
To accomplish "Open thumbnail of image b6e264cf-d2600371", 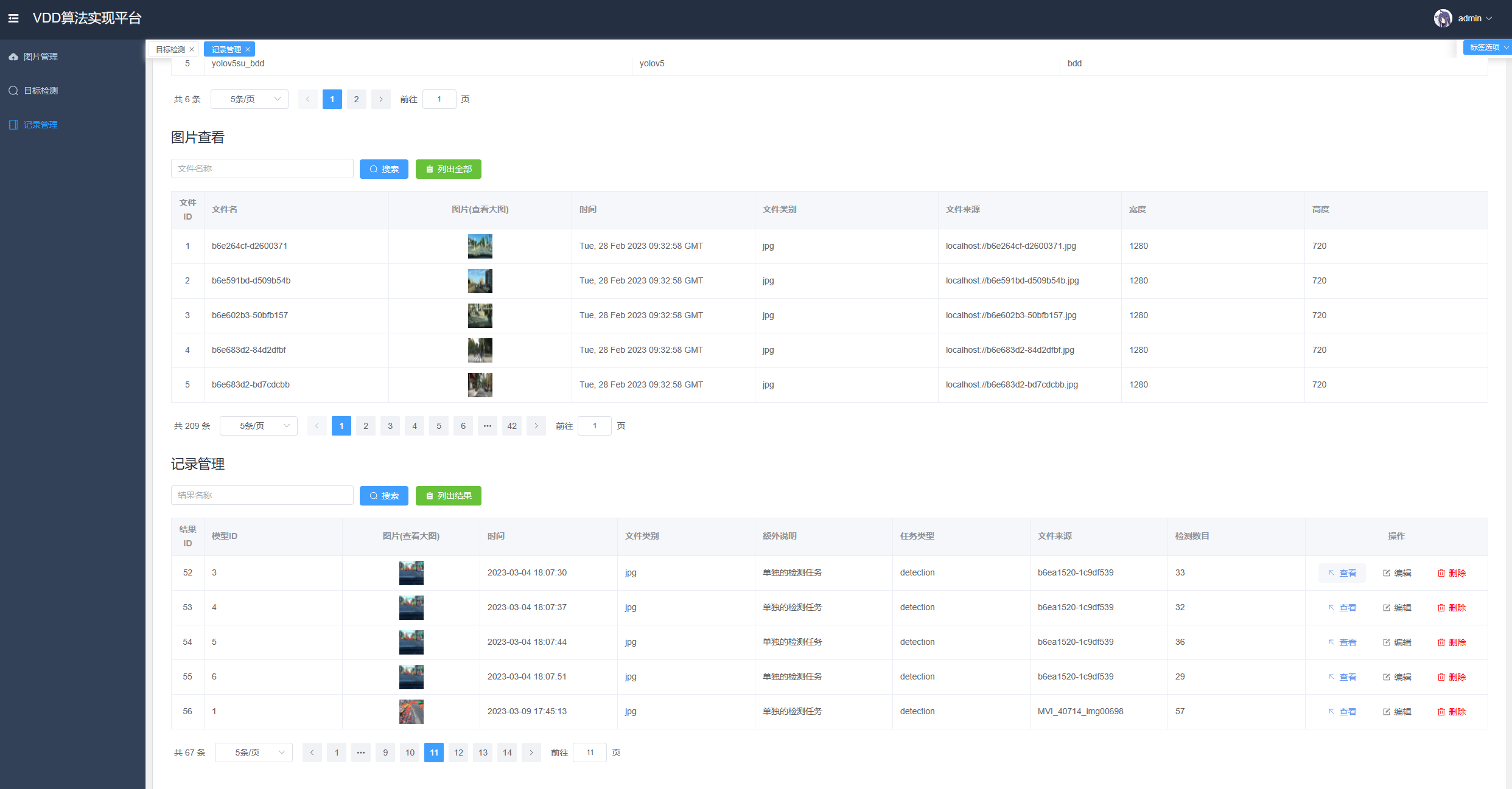I will click(x=480, y=246).
